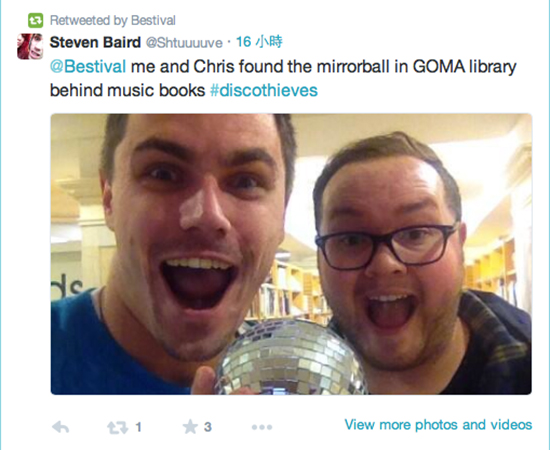Click the tweet text about GOMA library

tap(283, 78)
